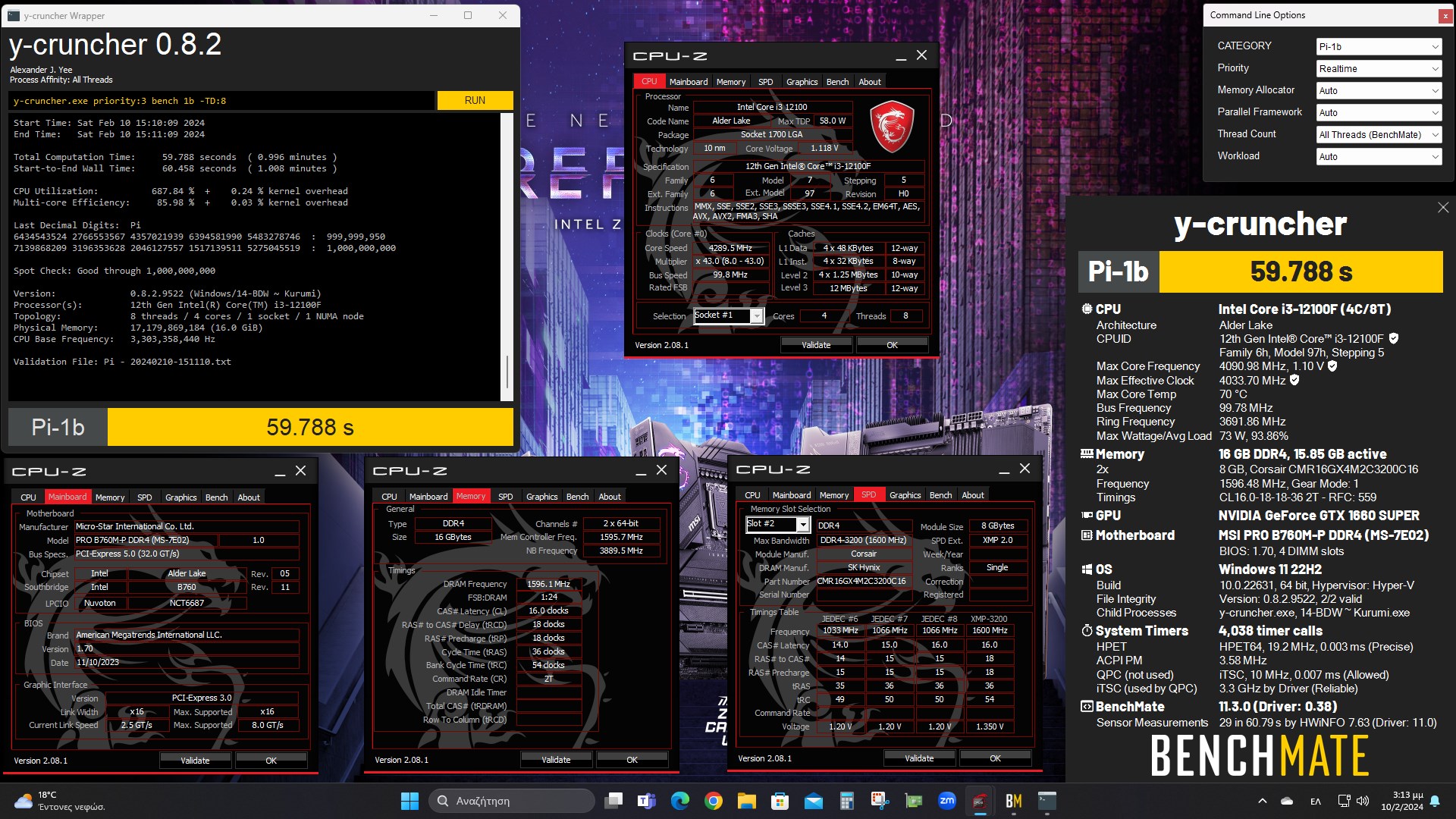Open the green hardware app taskbar icon
This screenshot has width=1456, height=819.
coord(914,801)
